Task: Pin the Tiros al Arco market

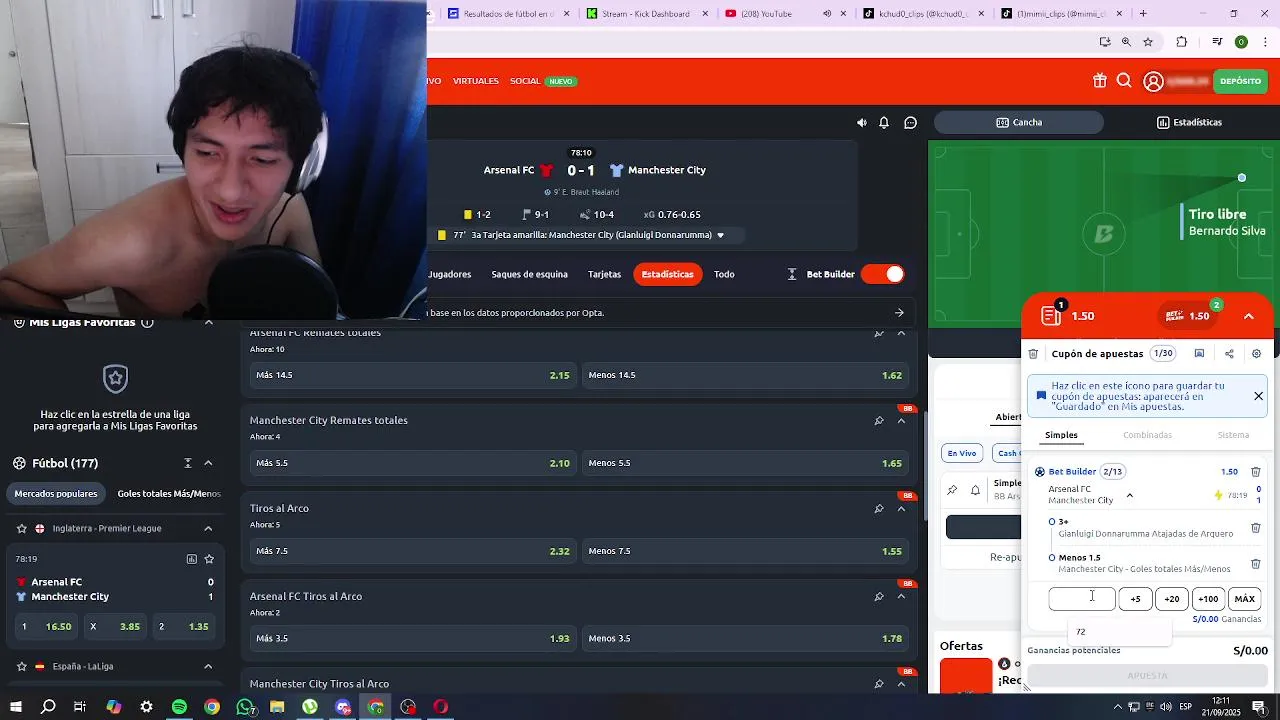Action: pyautogui.click(x=879, y=509)
